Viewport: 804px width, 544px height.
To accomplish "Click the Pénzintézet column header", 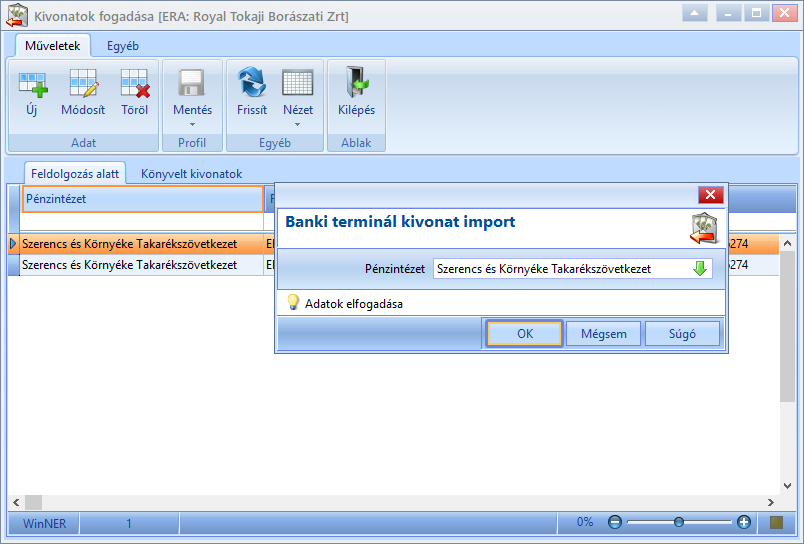I will click(x=143, y=199).
